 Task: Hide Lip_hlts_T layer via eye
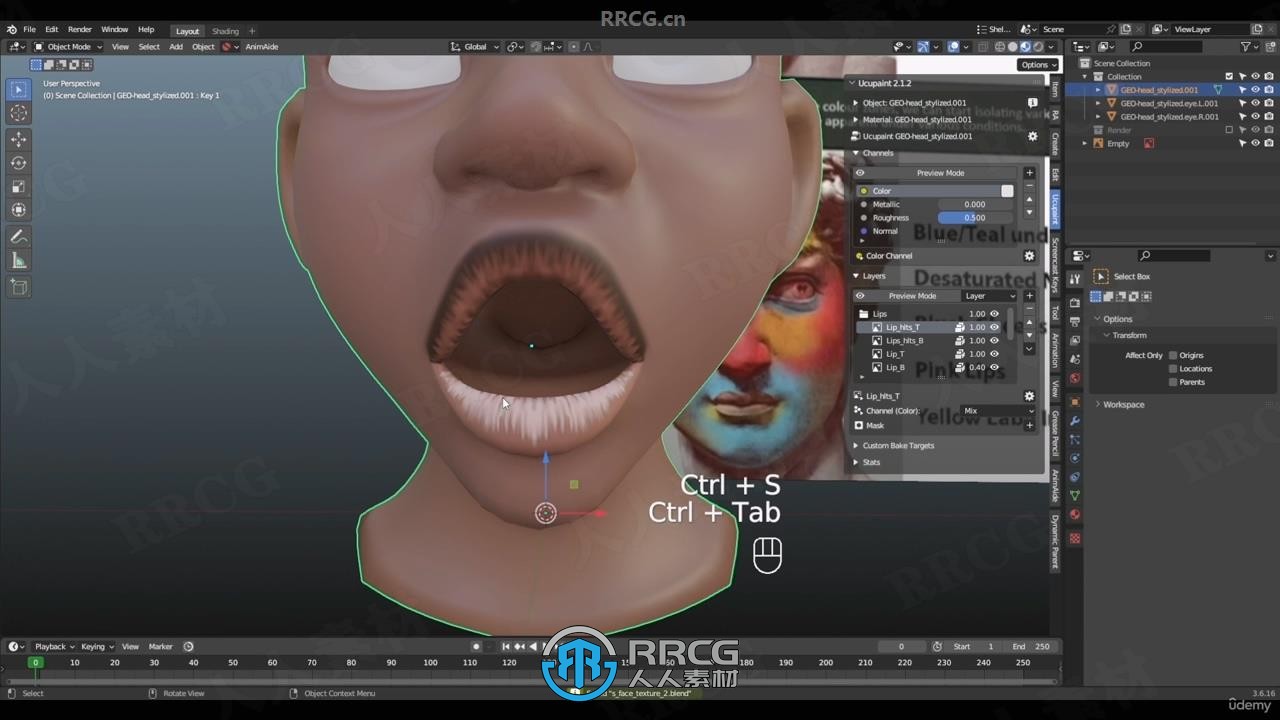[994, 327]
